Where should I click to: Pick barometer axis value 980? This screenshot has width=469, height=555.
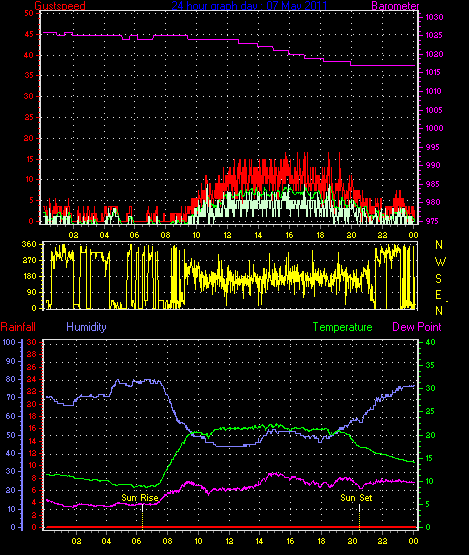433,202
